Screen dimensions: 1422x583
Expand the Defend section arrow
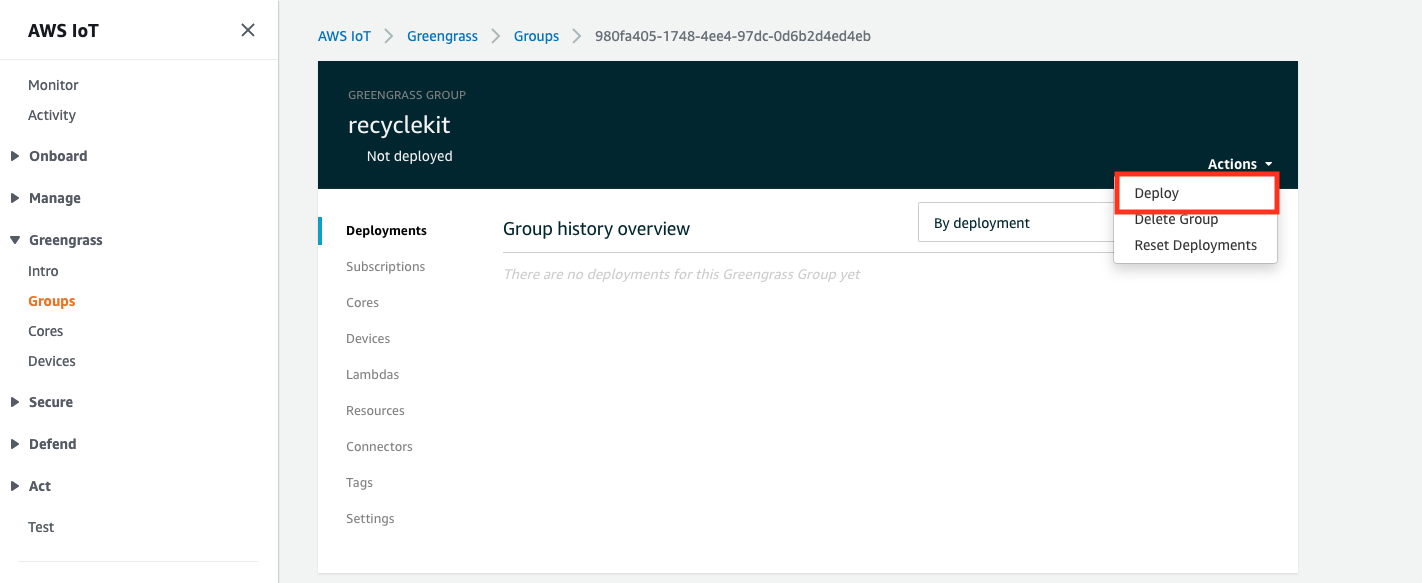[x=15, y=444]
